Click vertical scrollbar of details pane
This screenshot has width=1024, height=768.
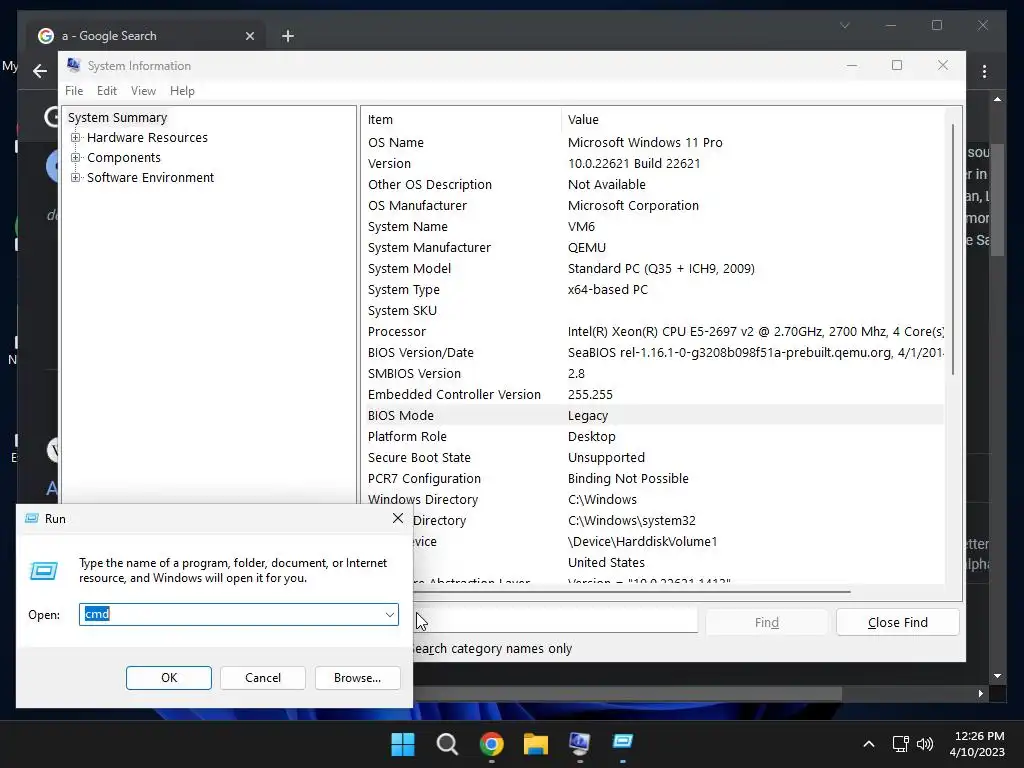click(953, 249)
